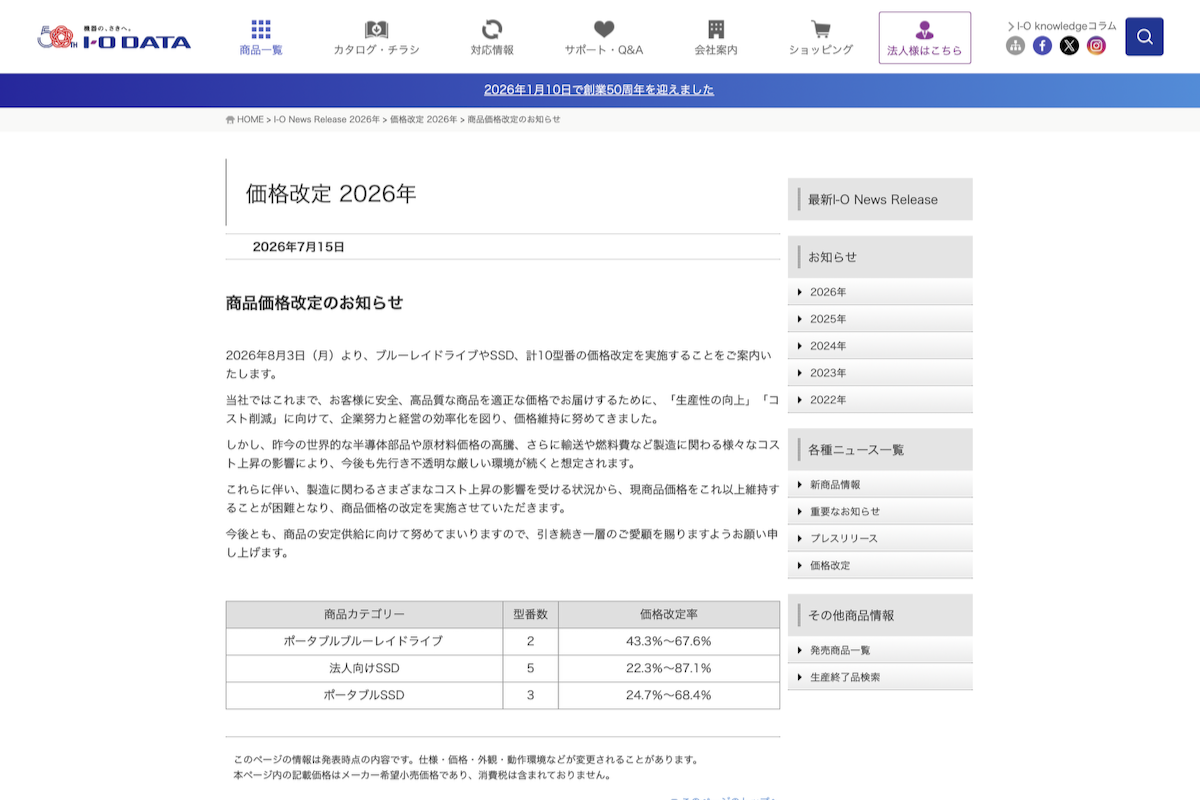This screenshot has width=1200, height=800.
Task: Open the I-O knowledgeコラム link
Action: tap(1062, 26)
